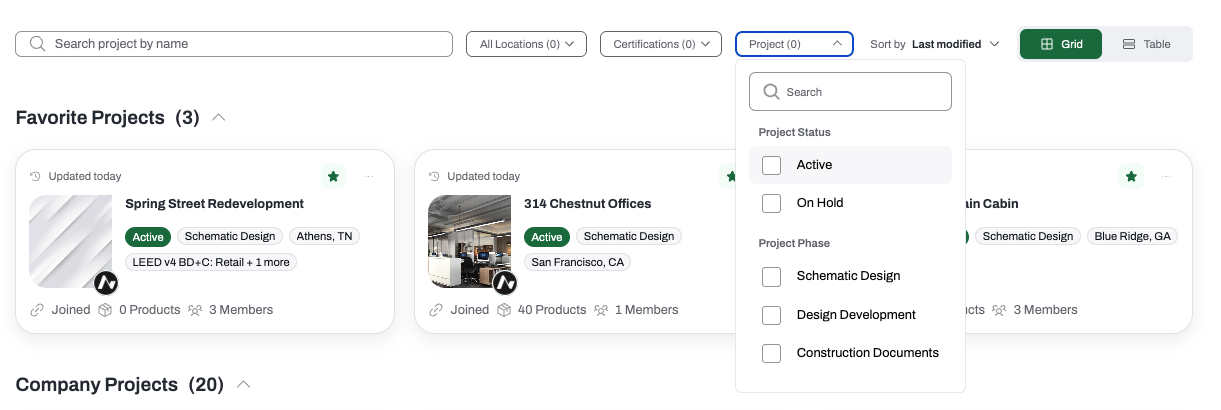Switch to Table view
The height and width of the screenshot is (410, 1221).
click(1147, 44)
